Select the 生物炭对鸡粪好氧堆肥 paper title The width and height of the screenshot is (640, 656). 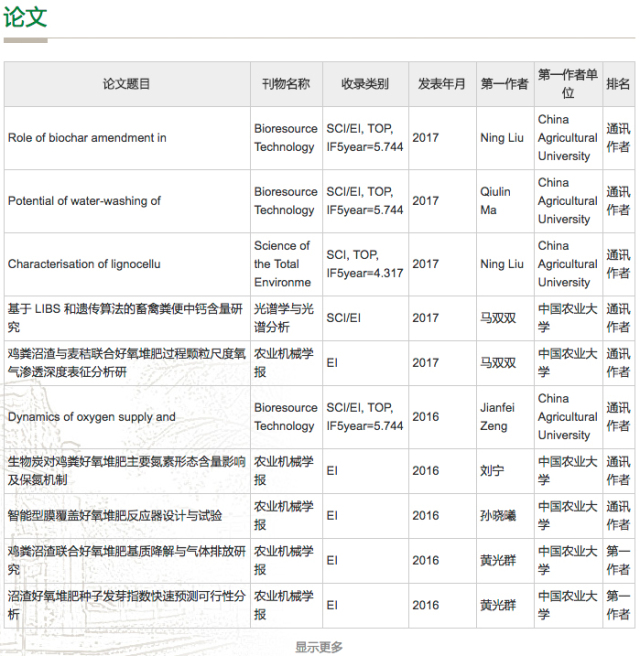point(125,471)
